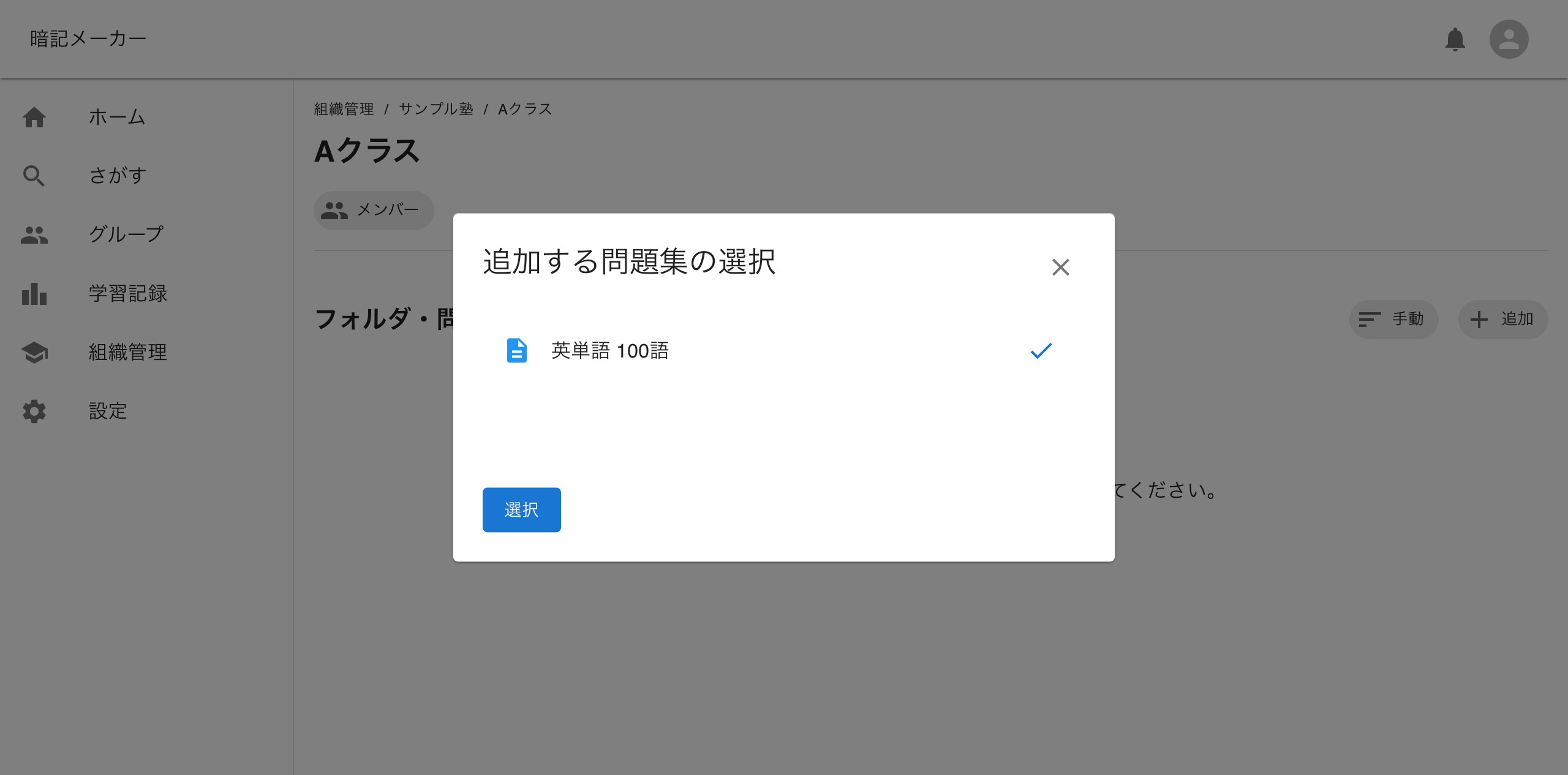Click the people icon in the メンバー chip

[334, 210]
